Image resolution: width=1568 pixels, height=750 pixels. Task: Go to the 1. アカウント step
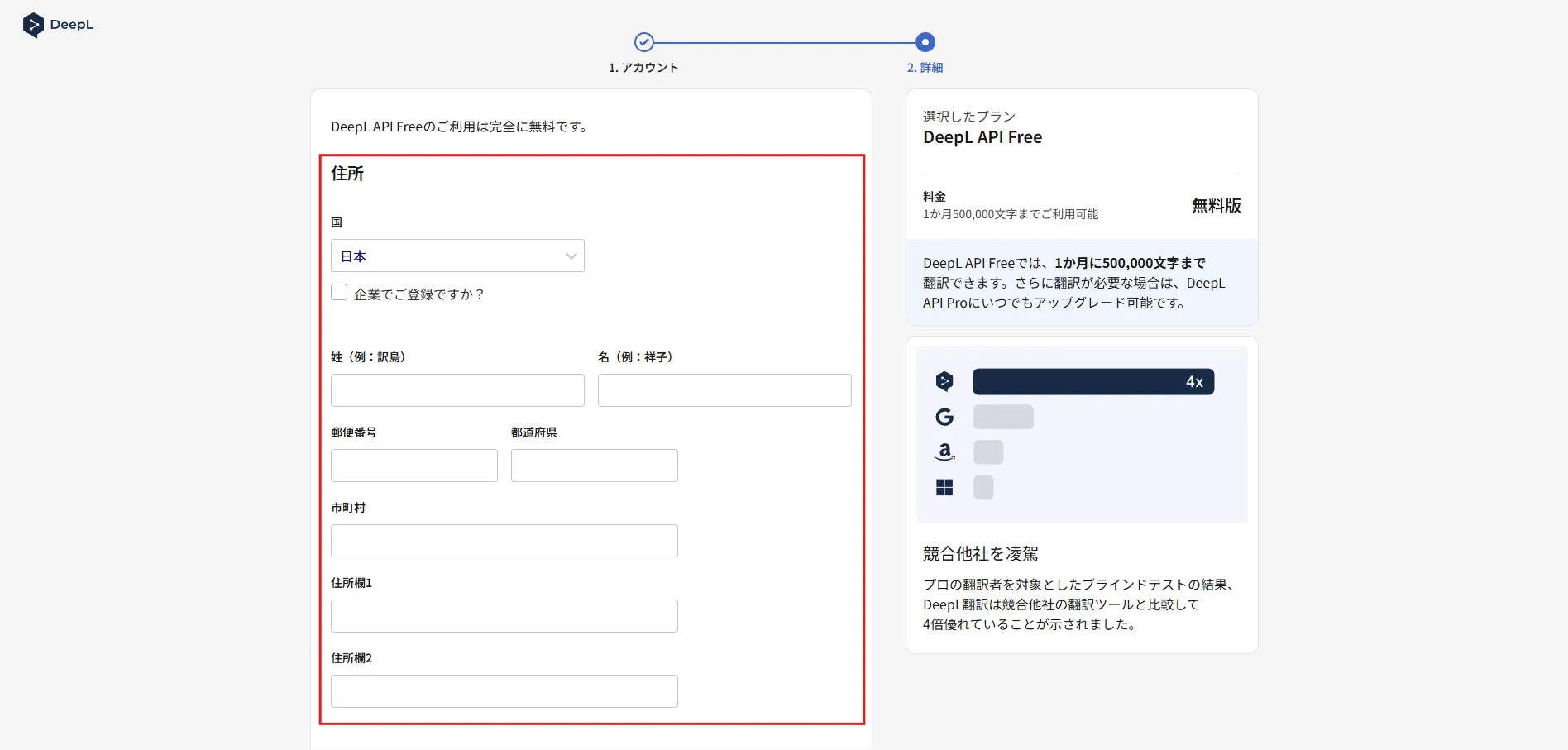coord(643,68)
